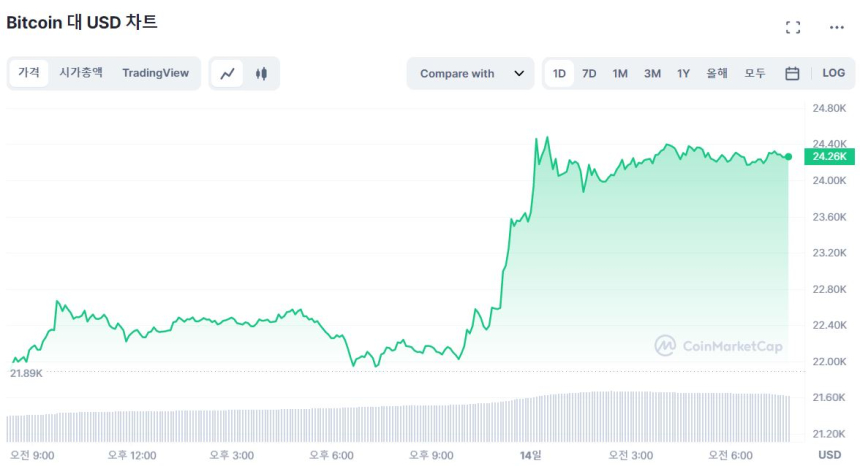Viewport: 860px width, 466px height.
Task: Switch to line chart view
Action: (228, 73)
